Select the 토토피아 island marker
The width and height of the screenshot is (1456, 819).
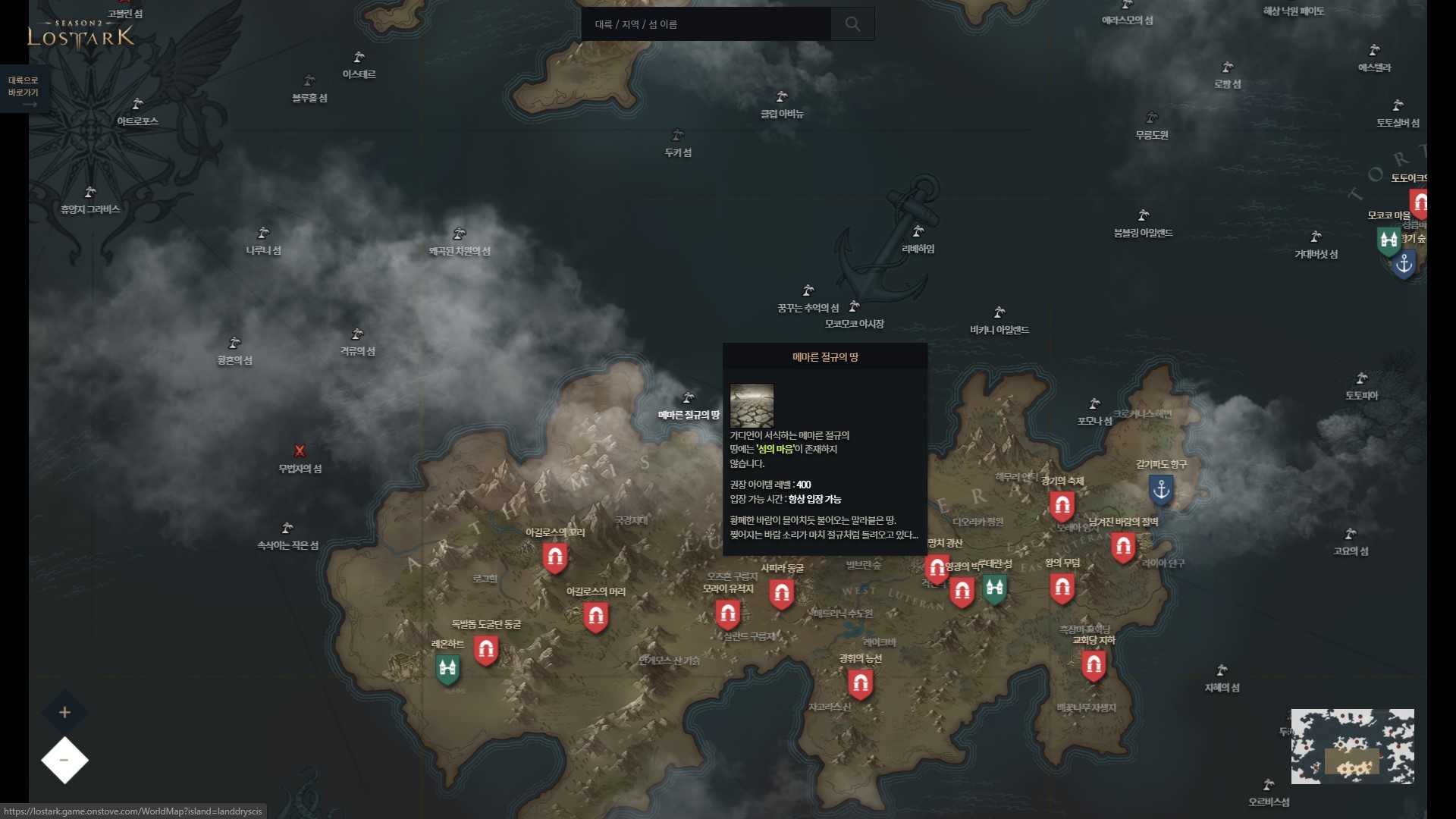click(1362, 378)
